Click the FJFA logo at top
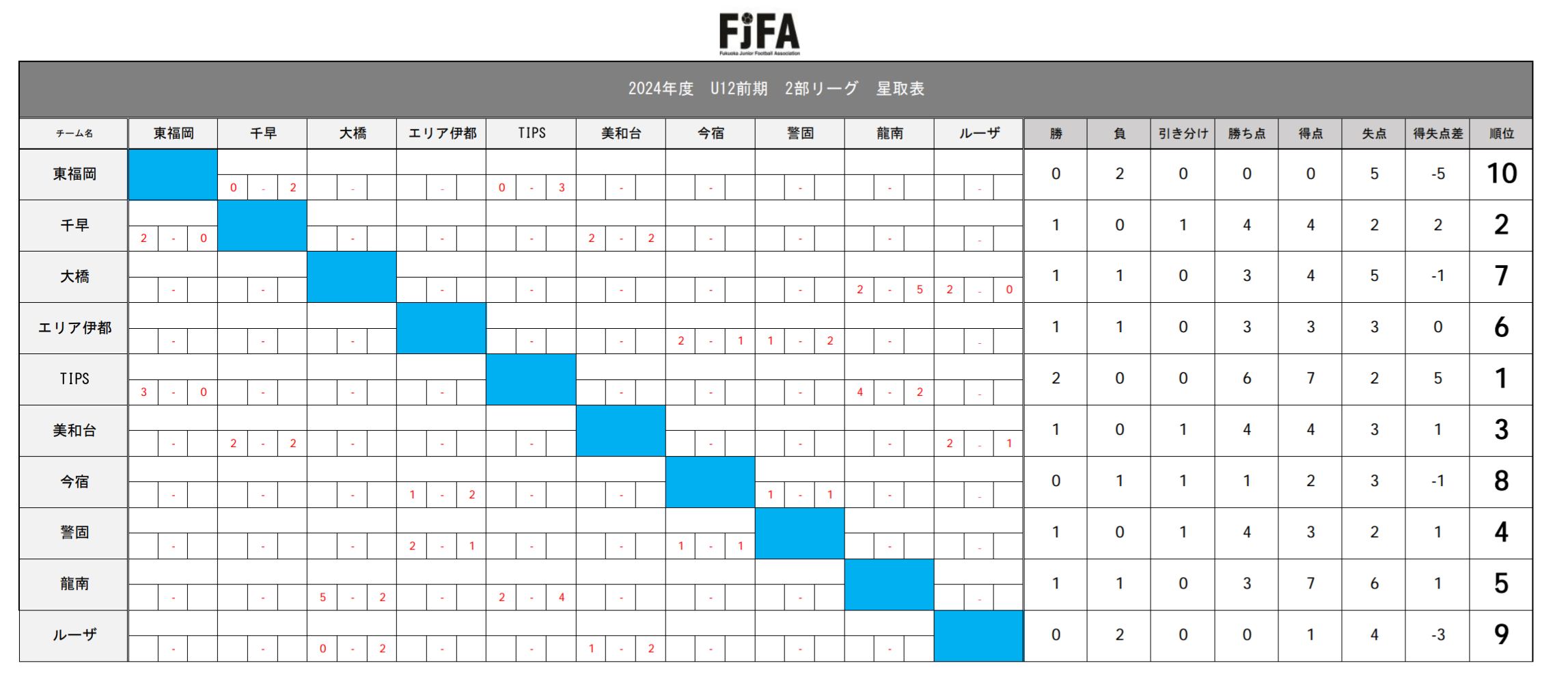This screenshot has width=1568, height=698. [759, 33]
